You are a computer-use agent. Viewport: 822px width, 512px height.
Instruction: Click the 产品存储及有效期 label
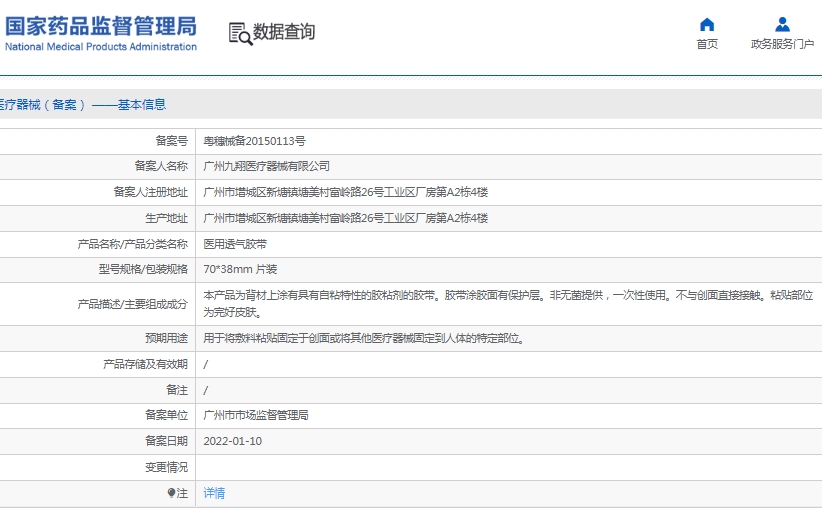coord(145,364)
